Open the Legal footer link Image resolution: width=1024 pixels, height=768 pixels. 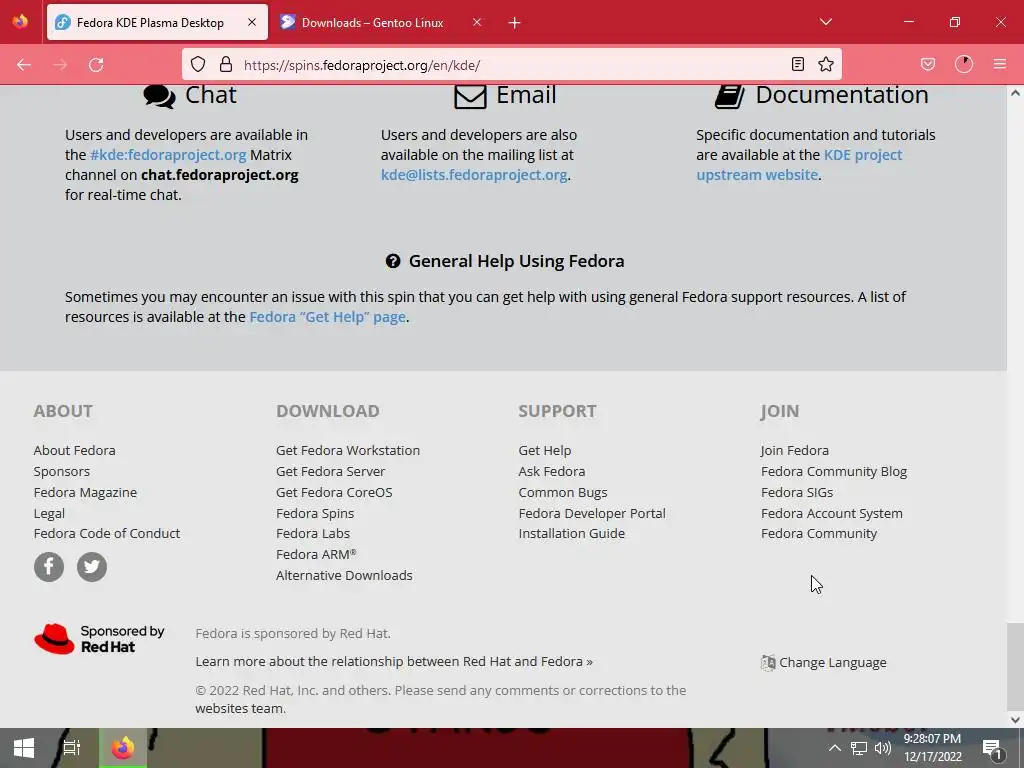pos(49,513)
